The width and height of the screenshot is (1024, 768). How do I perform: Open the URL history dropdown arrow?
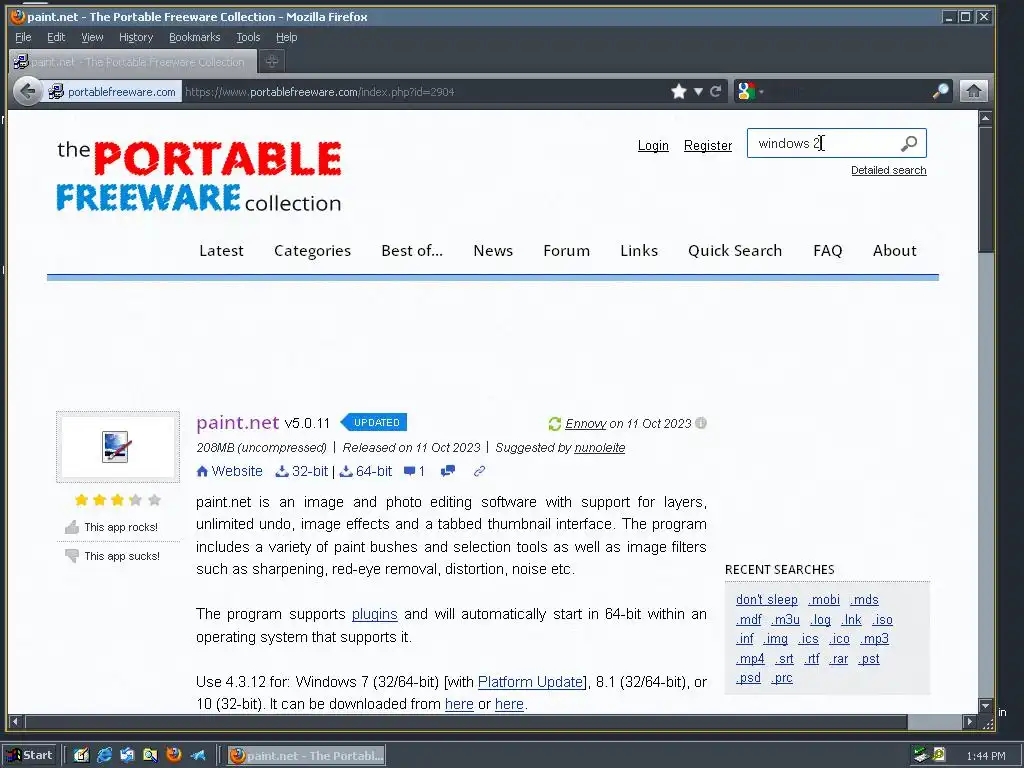point(698,91)
